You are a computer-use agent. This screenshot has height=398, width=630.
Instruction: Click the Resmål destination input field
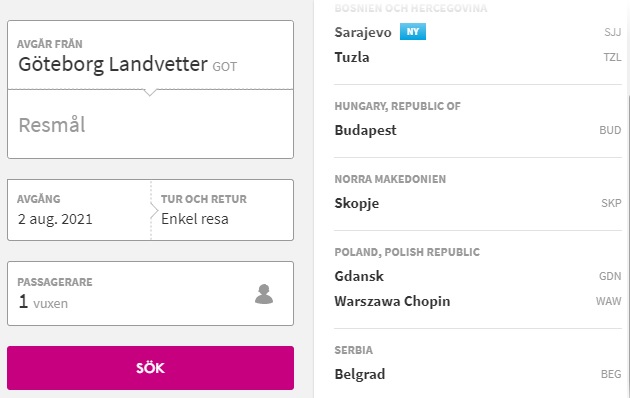click(150, 125)
